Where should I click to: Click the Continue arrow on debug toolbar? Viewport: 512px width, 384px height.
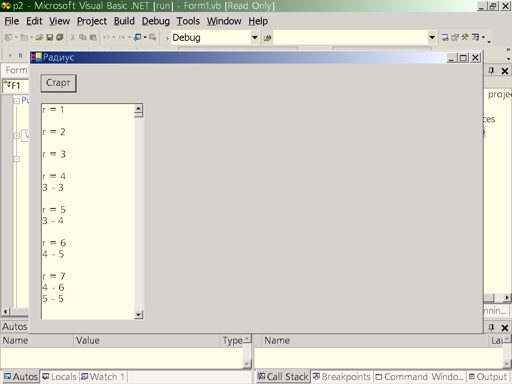coord(10,55)
